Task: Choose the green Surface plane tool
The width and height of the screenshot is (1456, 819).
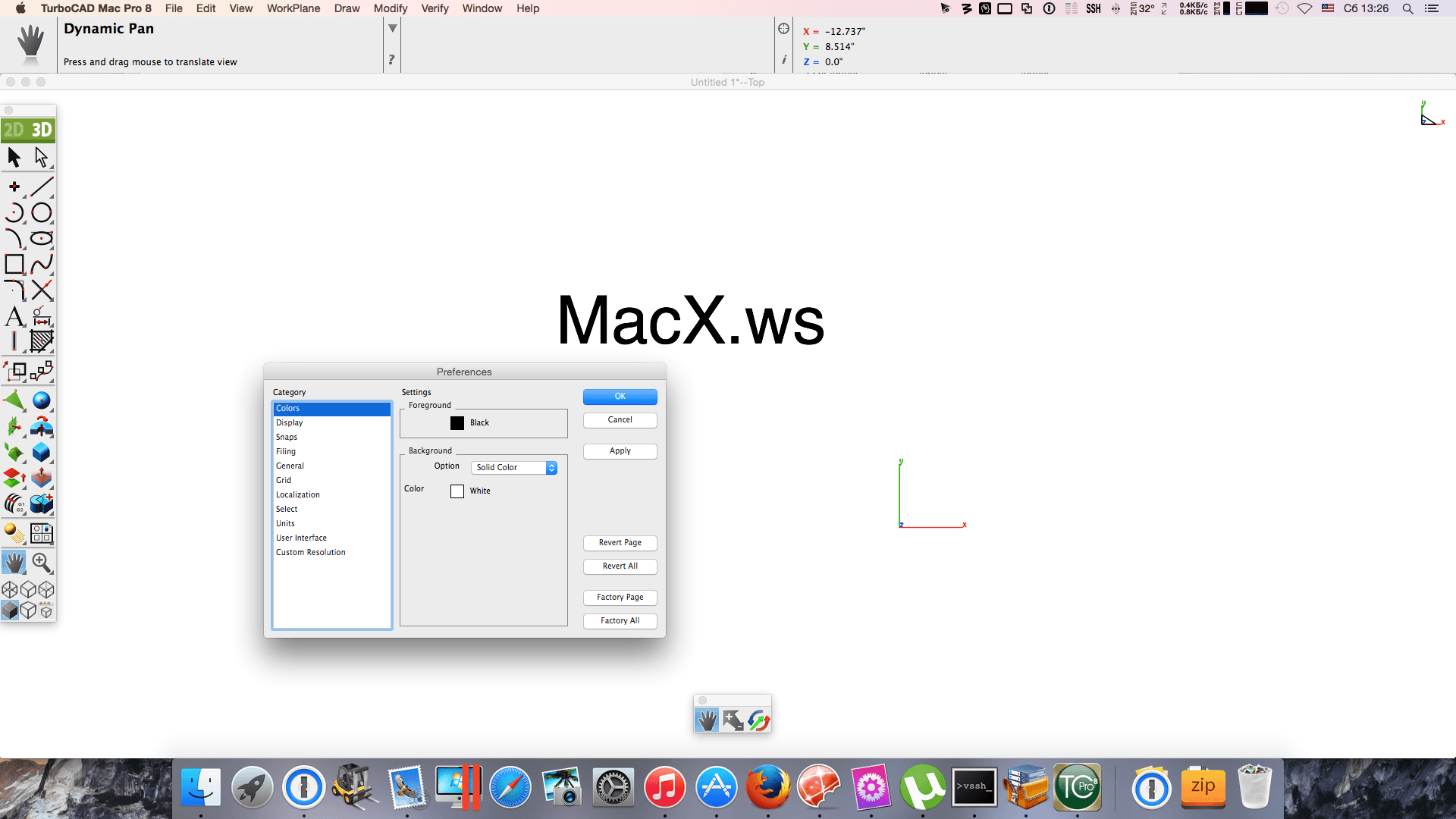Action: [x=14, y=400]
